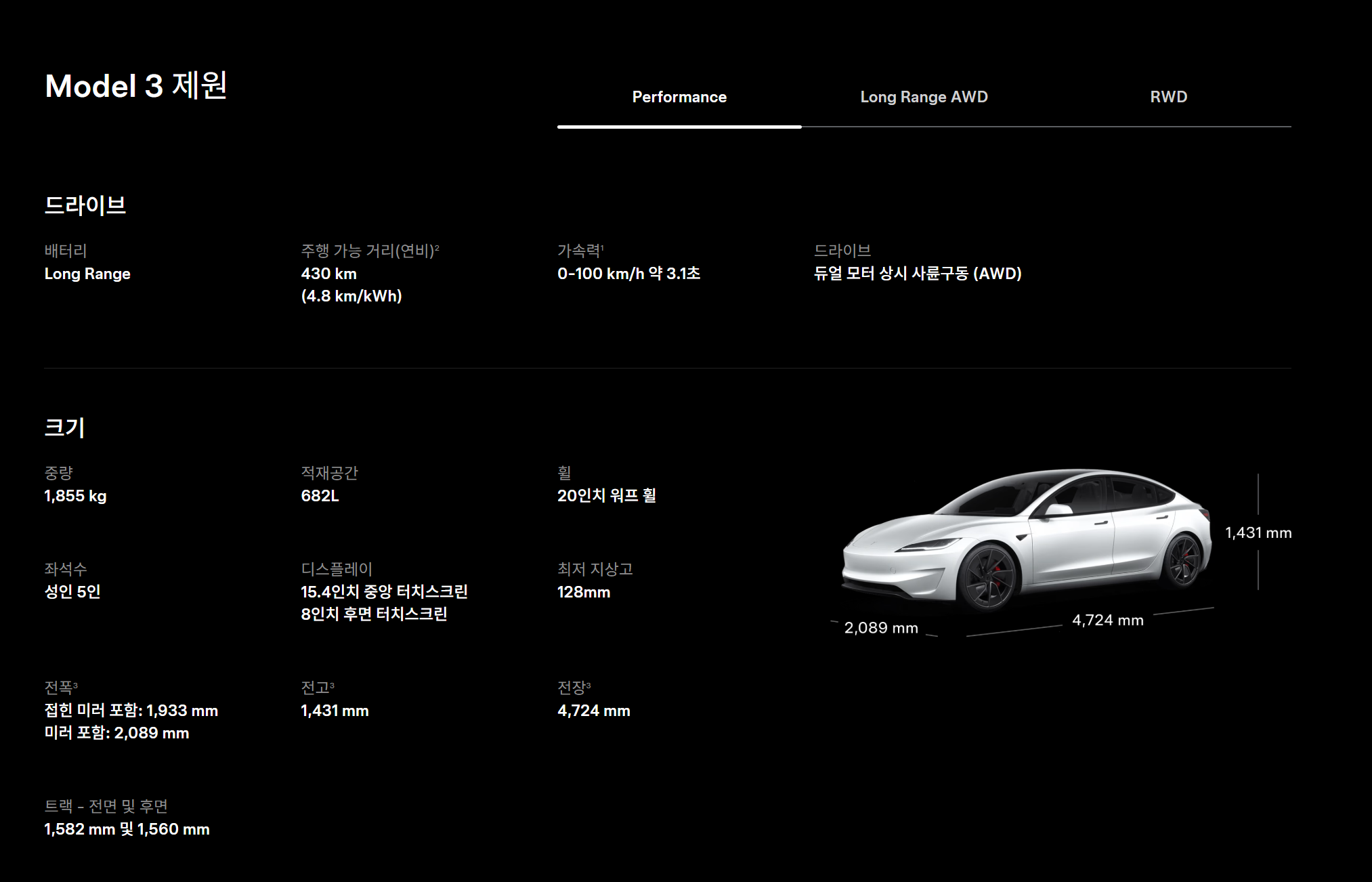This screenshot has height=882, width=1372.
Task: Select the '128mm' ground clearance value
Action: pos(584,592)
